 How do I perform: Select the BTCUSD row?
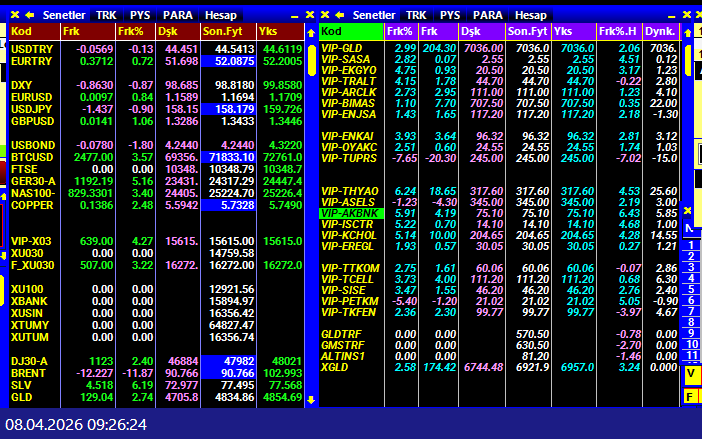(157, 157)
